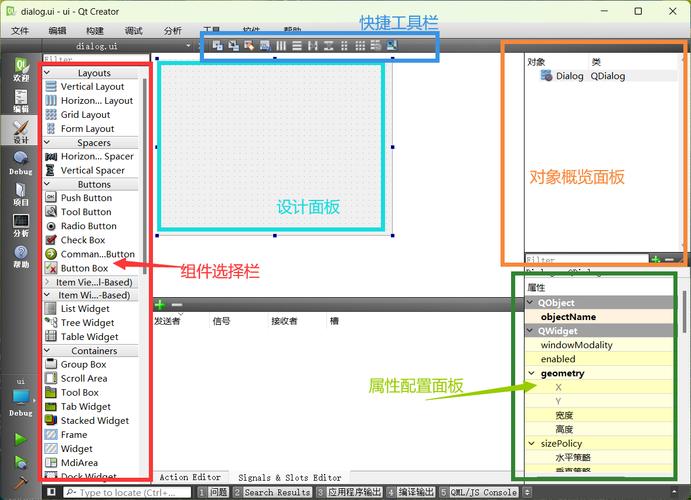The image size is (691, 500).
Task: Collapse the Containers category
Action: [x=48, y=350]
